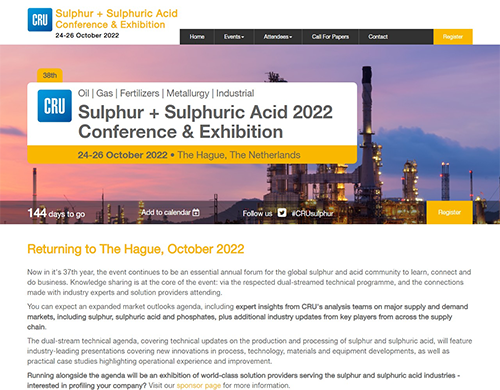
Task: Click the Follow us label
Action: coord(257,213)
